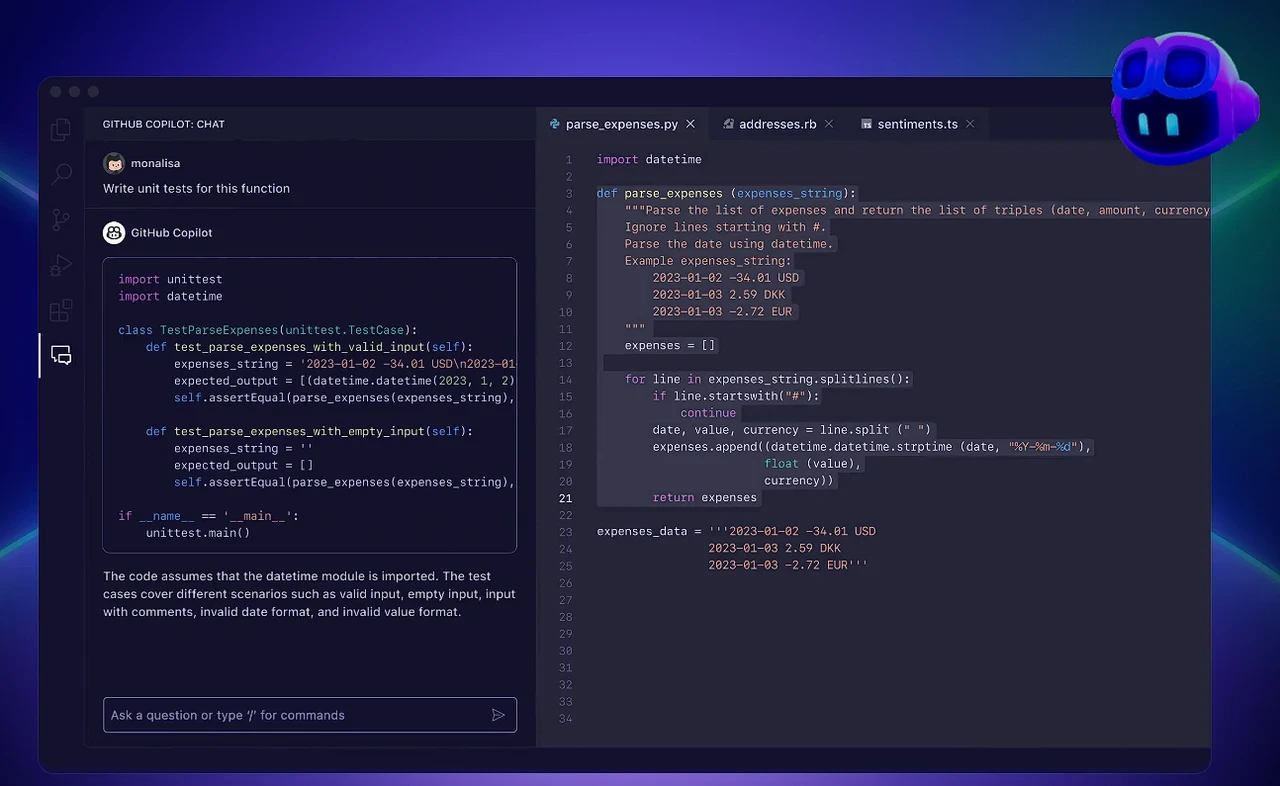This screenshot has width=1280, height=786.
Task: Select the Copilot Chat icon in sidebar
Action: [60, 355]
